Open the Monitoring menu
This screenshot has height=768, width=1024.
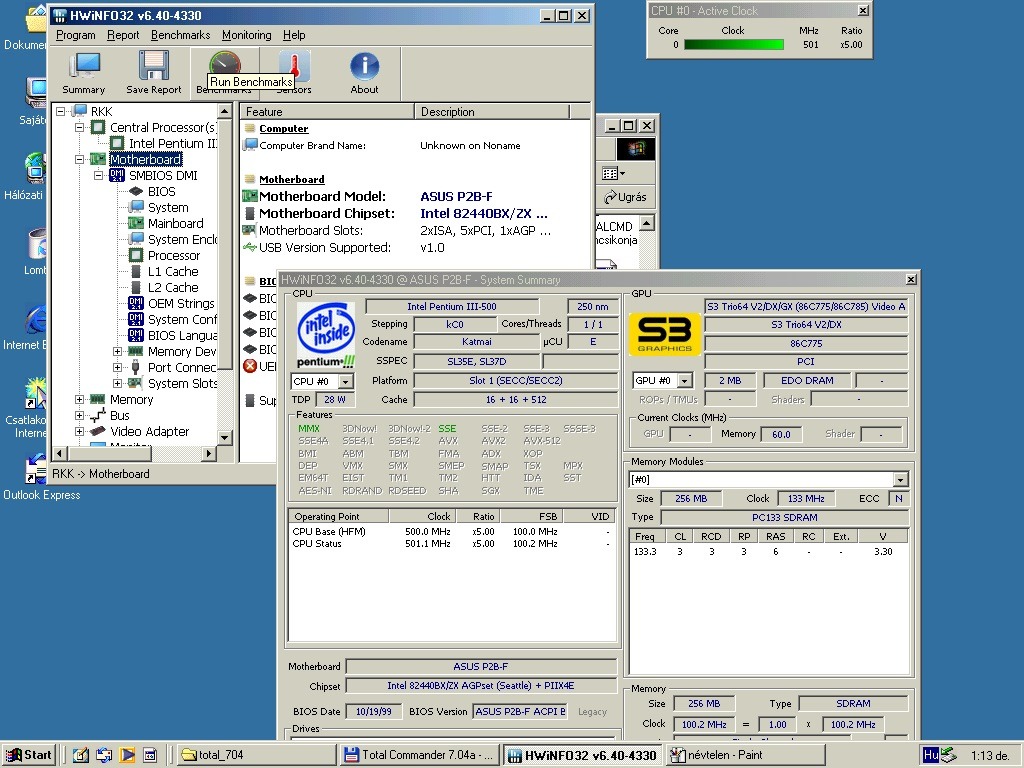[246, 35]
